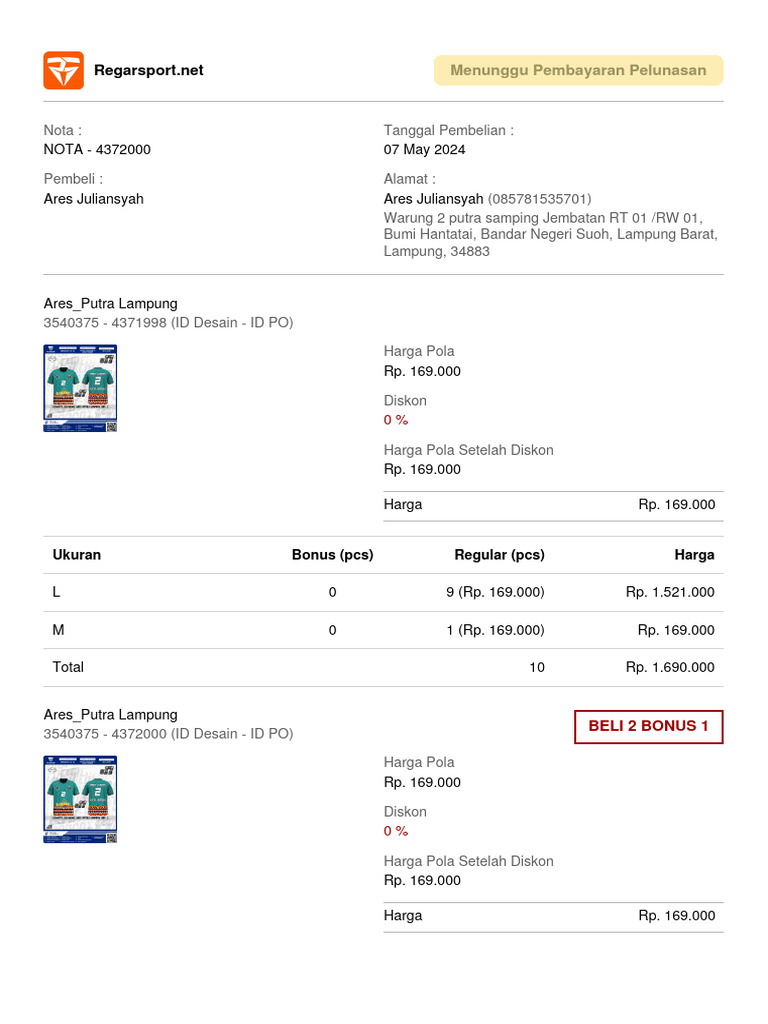Select the NOTA - 4372000 number
Viewport: 768px width, 1024px height.
(97, 150)
